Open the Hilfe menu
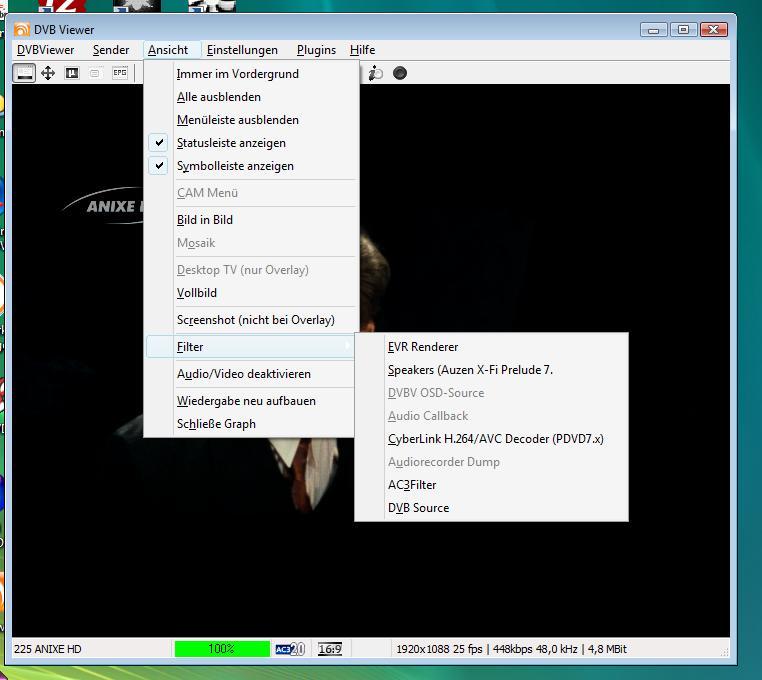 [x=363, y=50]
